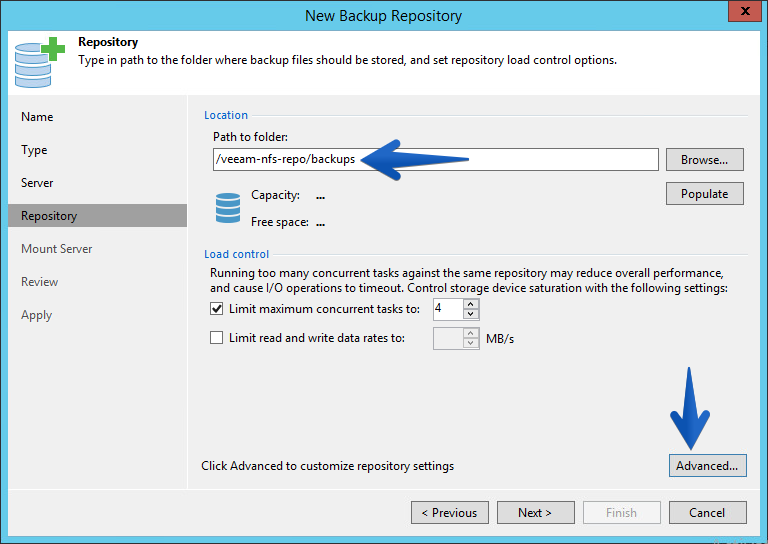768x544 pixels.
Task: Click the blue storage disk icon beside Capacity
Action: click(x=228, y=208)
